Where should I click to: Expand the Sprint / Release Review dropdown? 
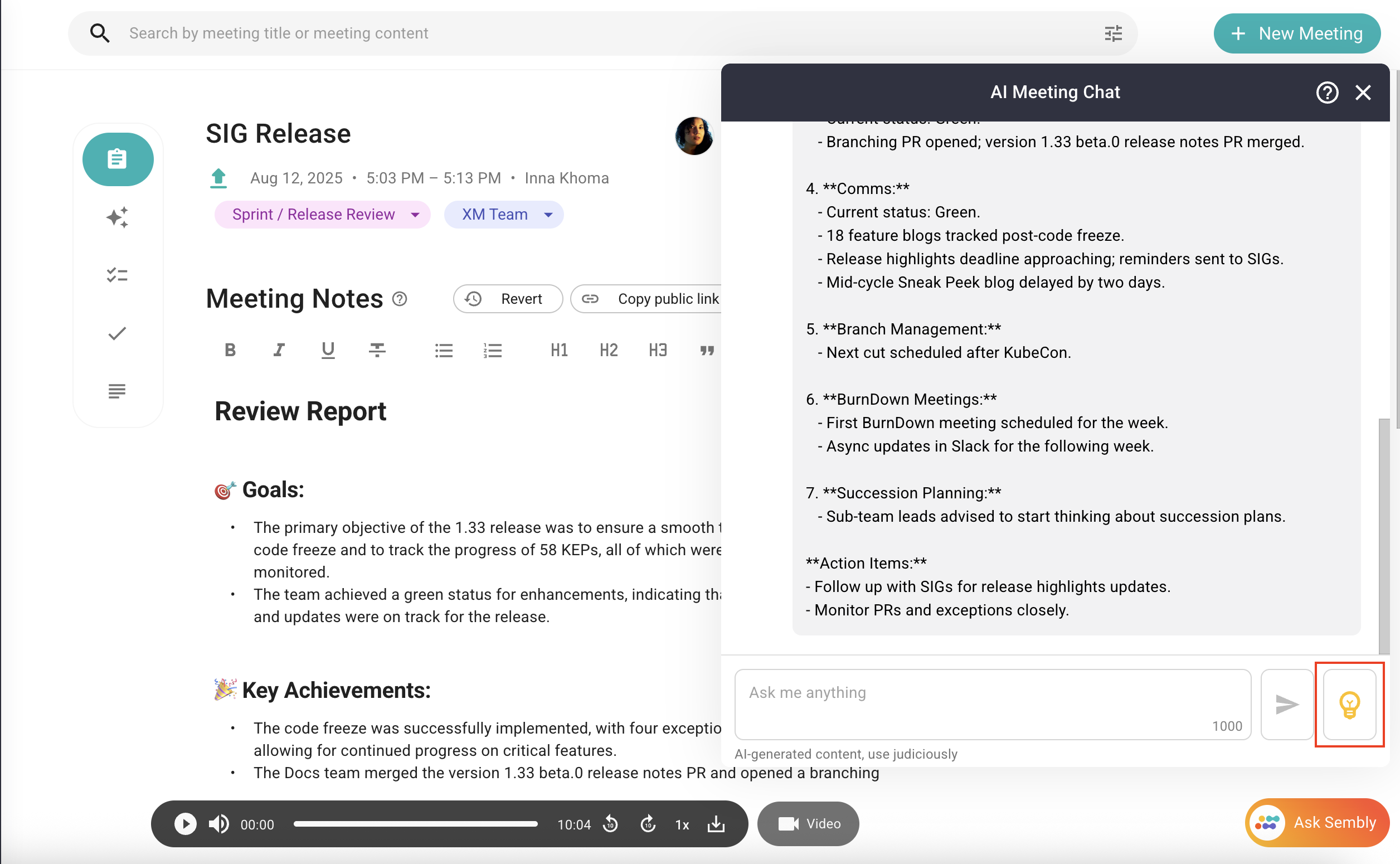pos(415,215)
